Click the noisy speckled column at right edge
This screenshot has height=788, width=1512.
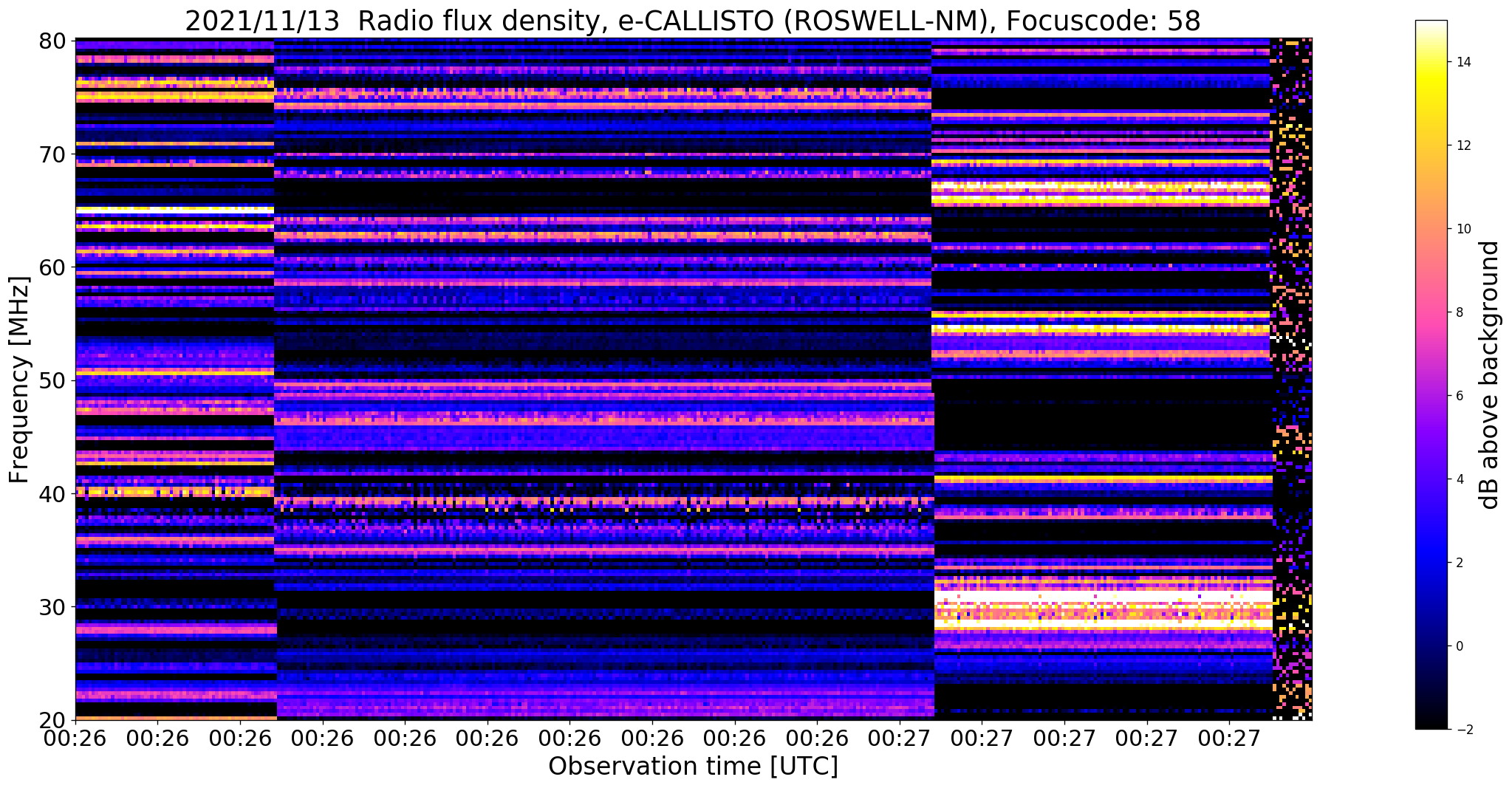tap(1291, 379)
